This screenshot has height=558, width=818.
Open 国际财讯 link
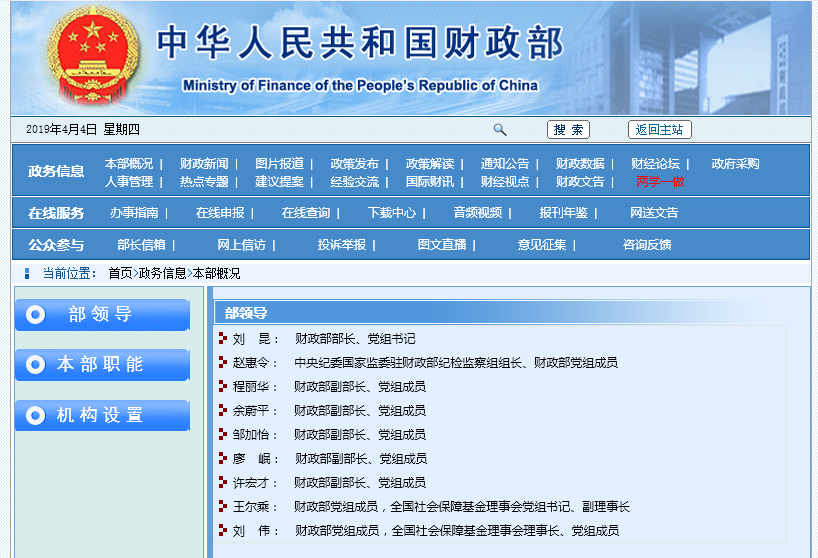[x=429, y=181]
